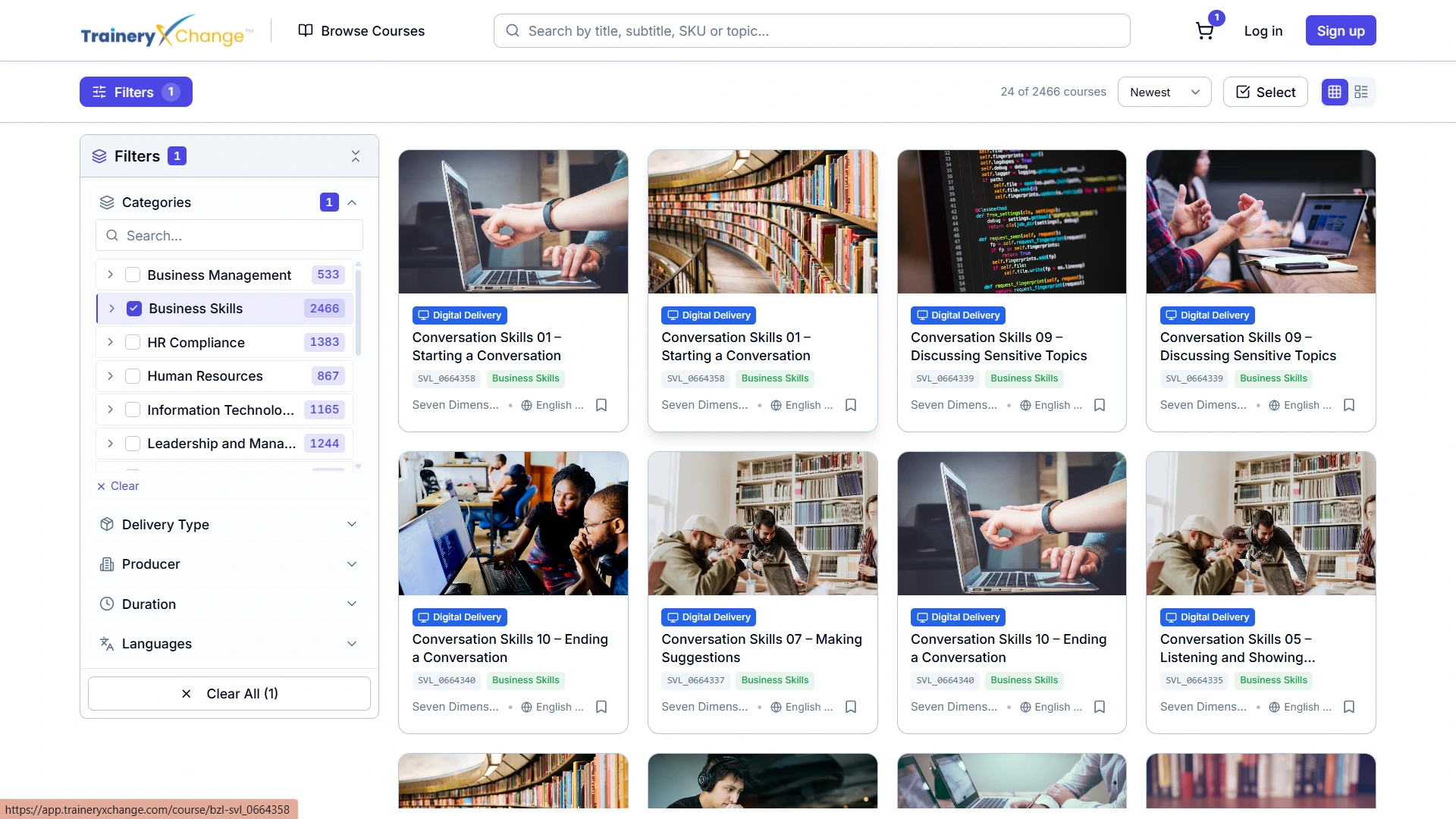Image resolution: width=1456 pixels, height=819 pixels.
Task: Expand the Producer filter
Action: coord(229,564)
